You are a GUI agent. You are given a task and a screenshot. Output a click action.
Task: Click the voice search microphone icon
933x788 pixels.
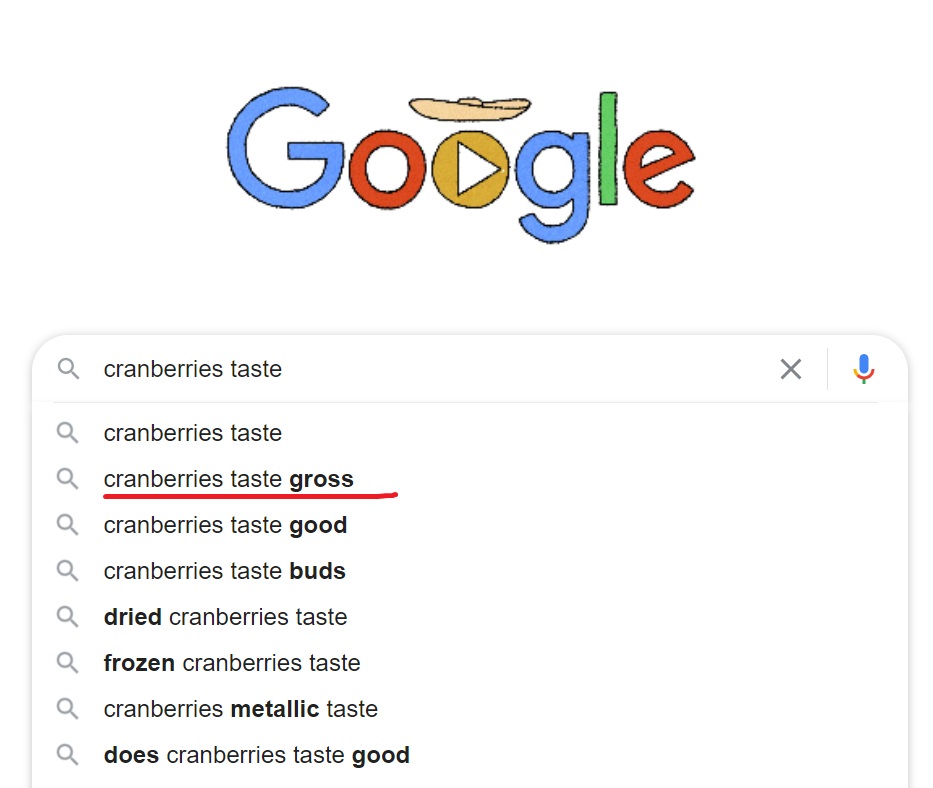[863, 369]
